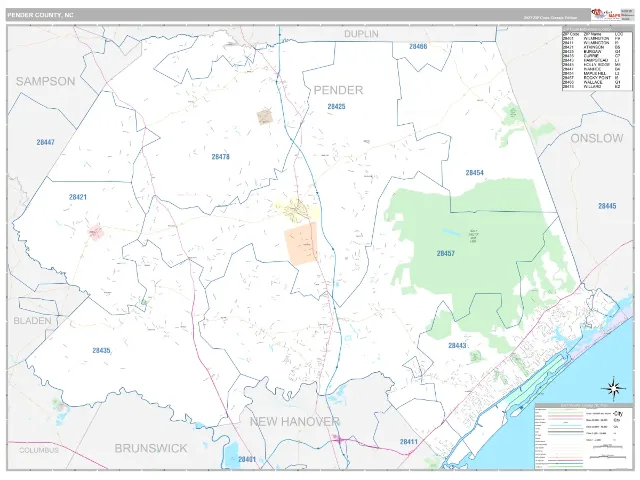Viewport: 640px width, 480px height.
Task: Click ZIP code label 28425 on the map
Action: click(x=336, y=107)
